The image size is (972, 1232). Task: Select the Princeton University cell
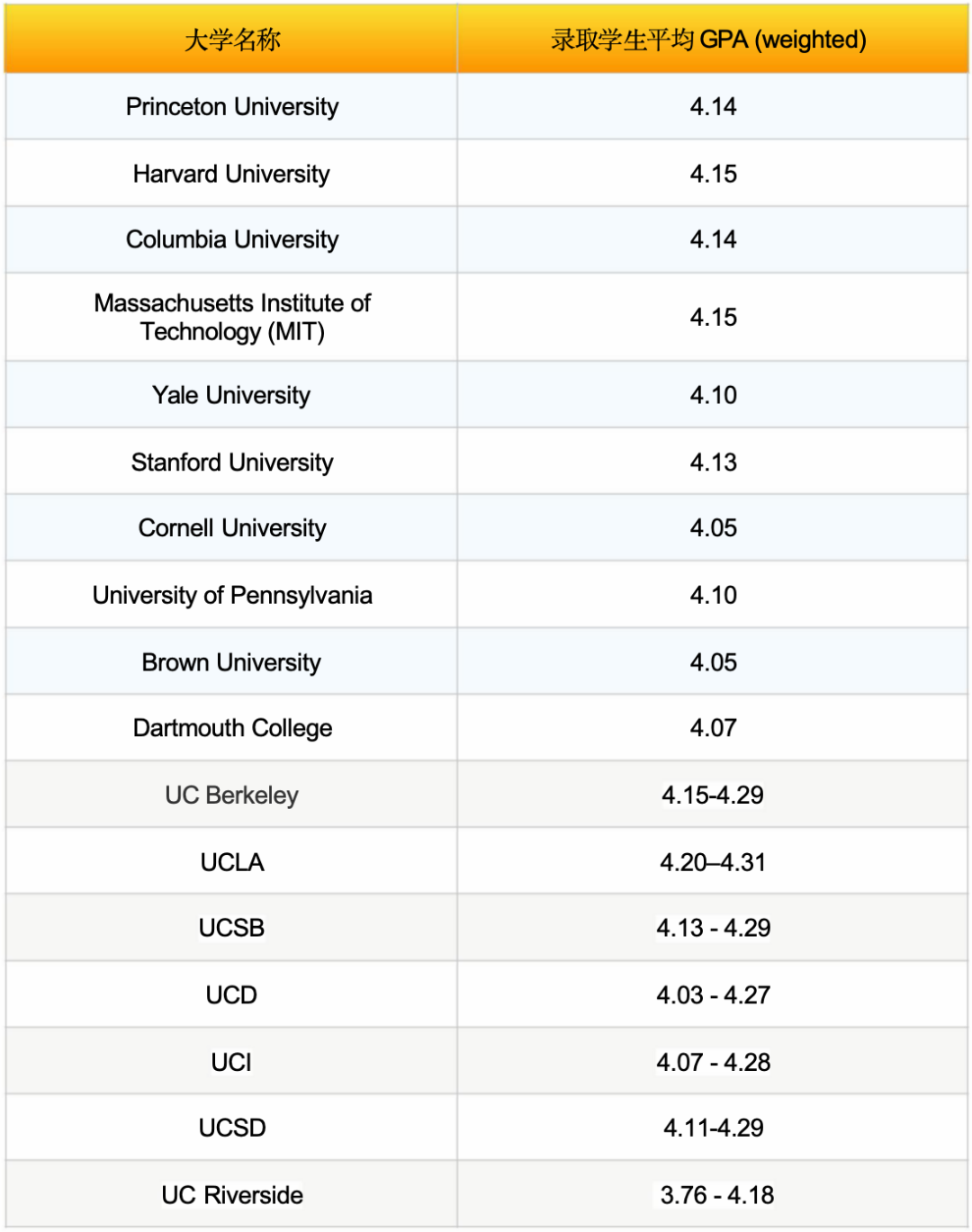click(x=232, y=107)
